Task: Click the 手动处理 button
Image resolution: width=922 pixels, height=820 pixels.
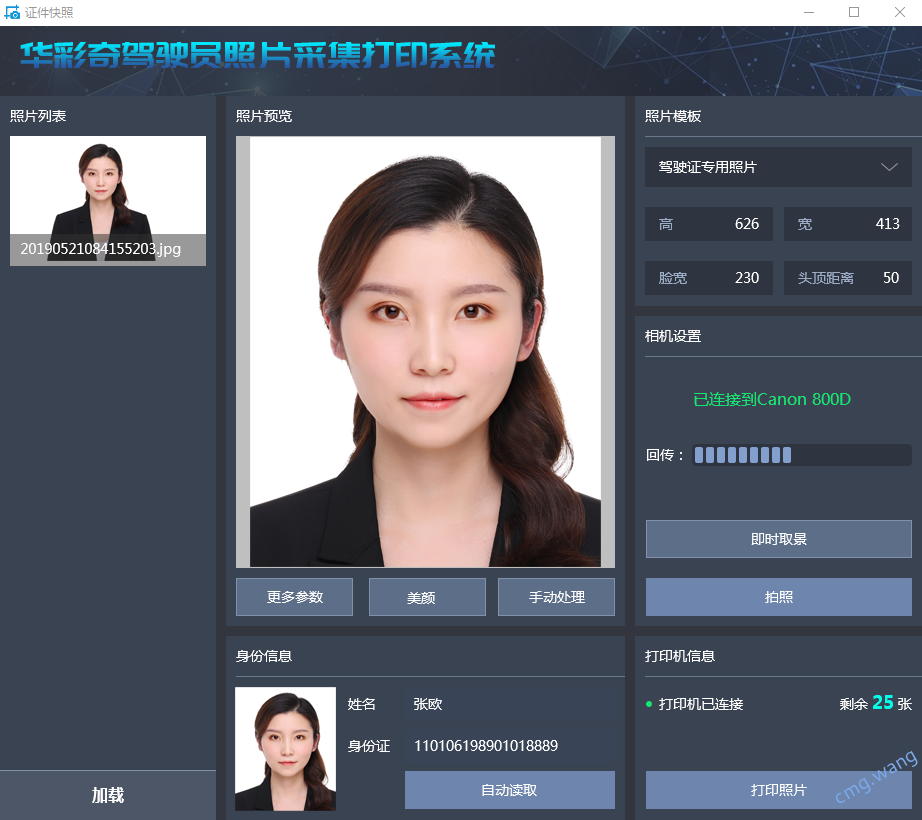Action: pos(556,597)
